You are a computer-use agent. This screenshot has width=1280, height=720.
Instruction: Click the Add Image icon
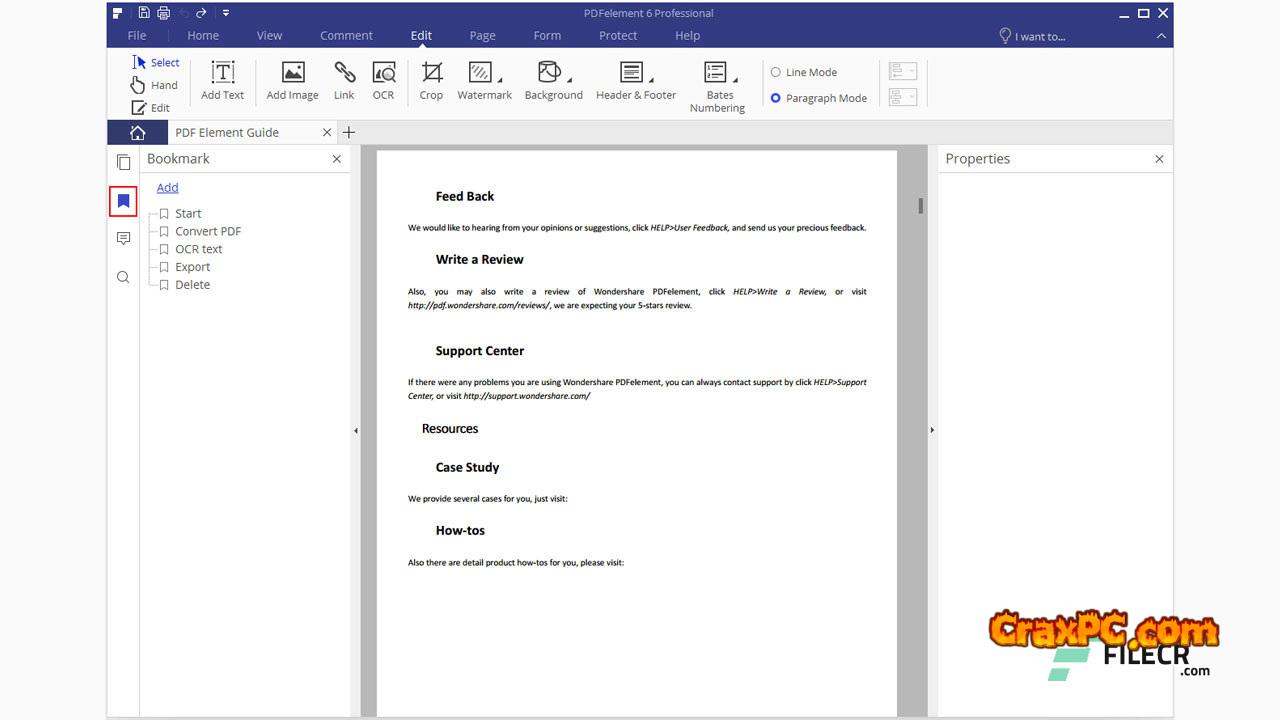(x=292, y=80)
